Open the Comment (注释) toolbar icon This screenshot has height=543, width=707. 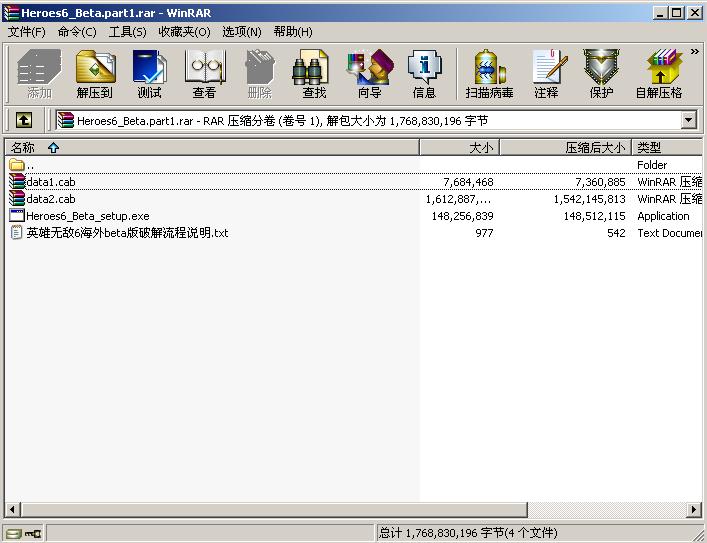pyautogui.click(x=546, y=74)
